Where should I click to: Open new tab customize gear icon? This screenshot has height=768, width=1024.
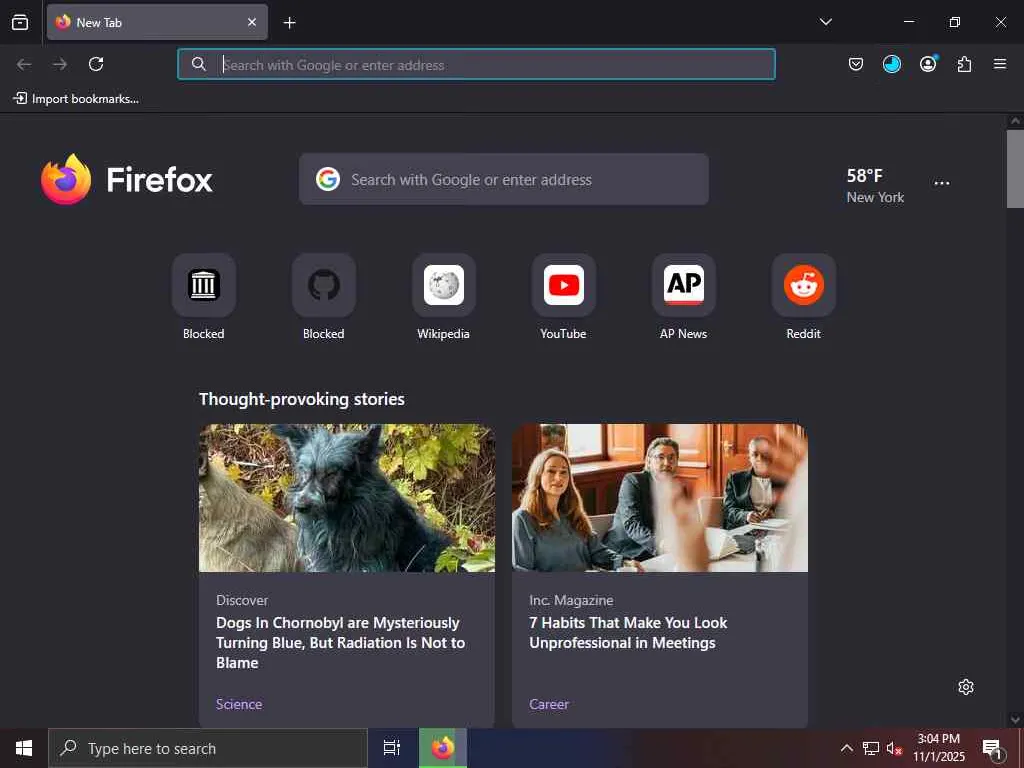click(966, 687)
